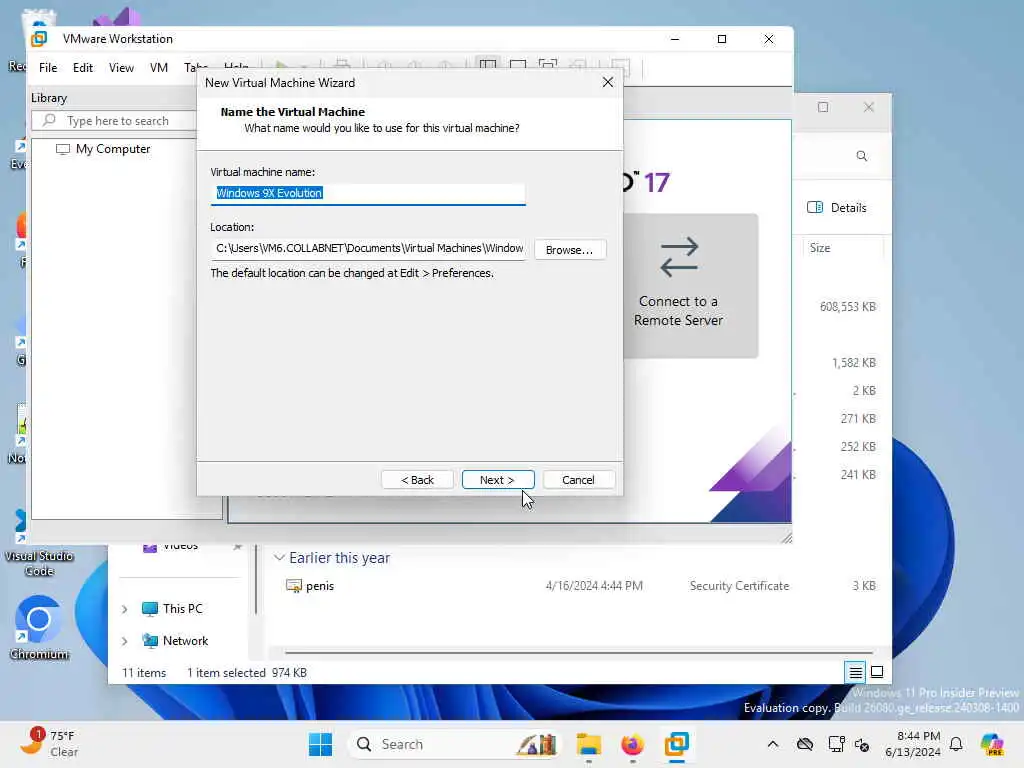Click the Library search field
Image resolution: width=1024 pixels, height=768 pixels.
pyautogui.click(x=114, y=121)
